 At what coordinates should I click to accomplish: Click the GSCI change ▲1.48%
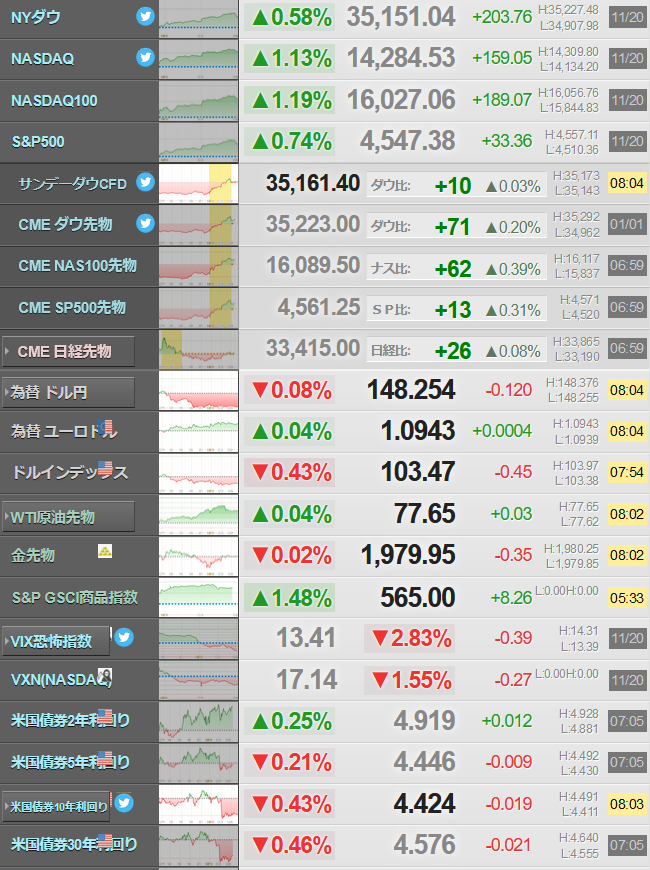(290, 598)
